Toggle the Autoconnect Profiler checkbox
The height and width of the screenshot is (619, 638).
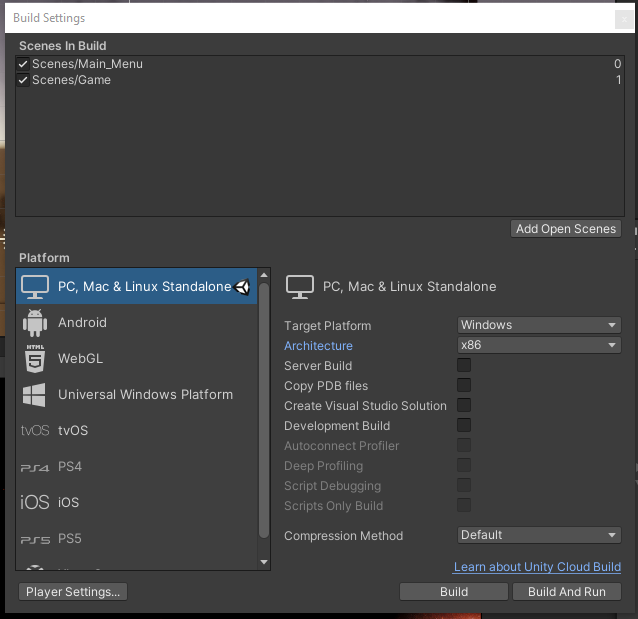click(x=464, y=445)
